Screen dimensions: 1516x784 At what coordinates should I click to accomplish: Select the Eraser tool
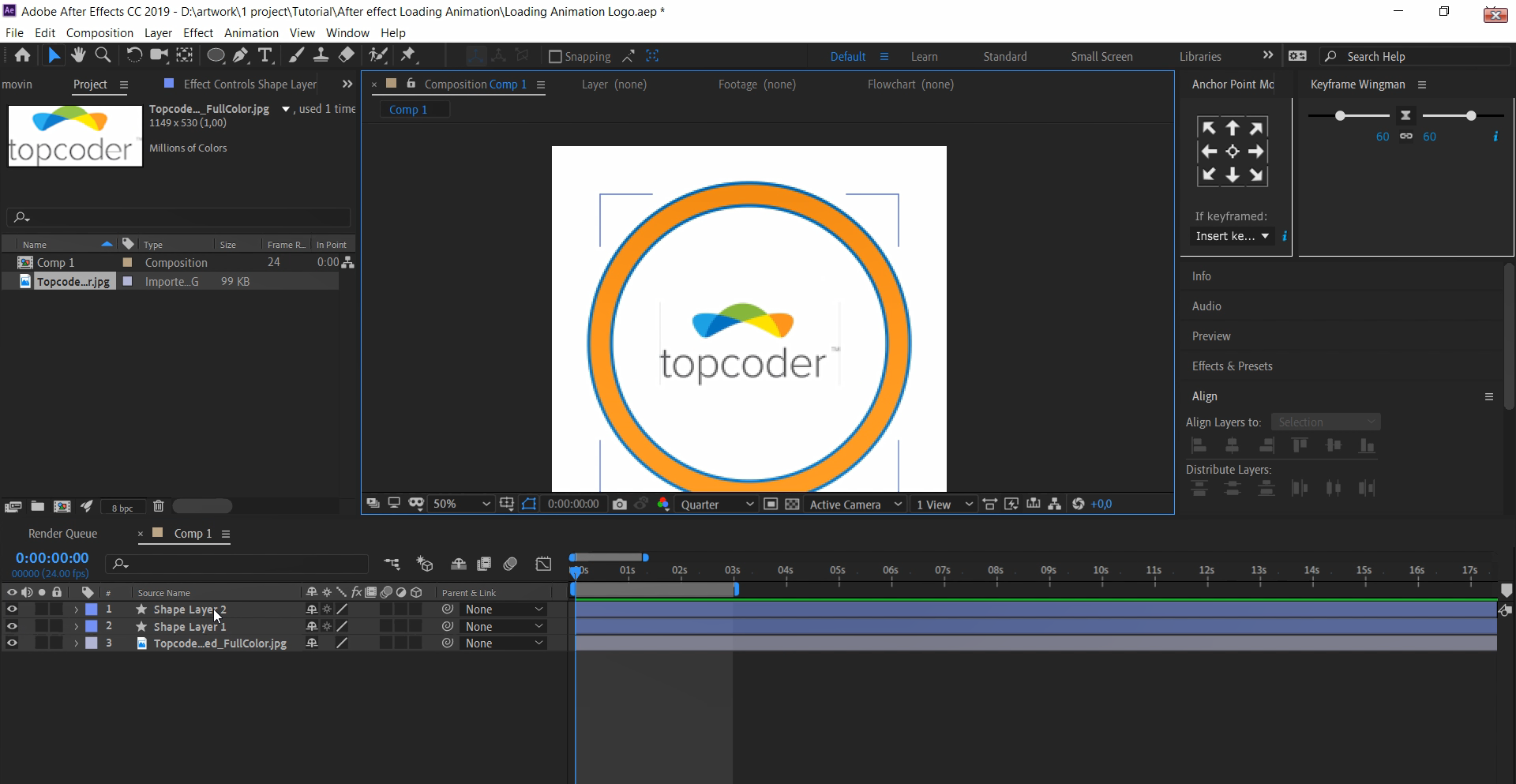pyautogui.click(x=346, y=55)
